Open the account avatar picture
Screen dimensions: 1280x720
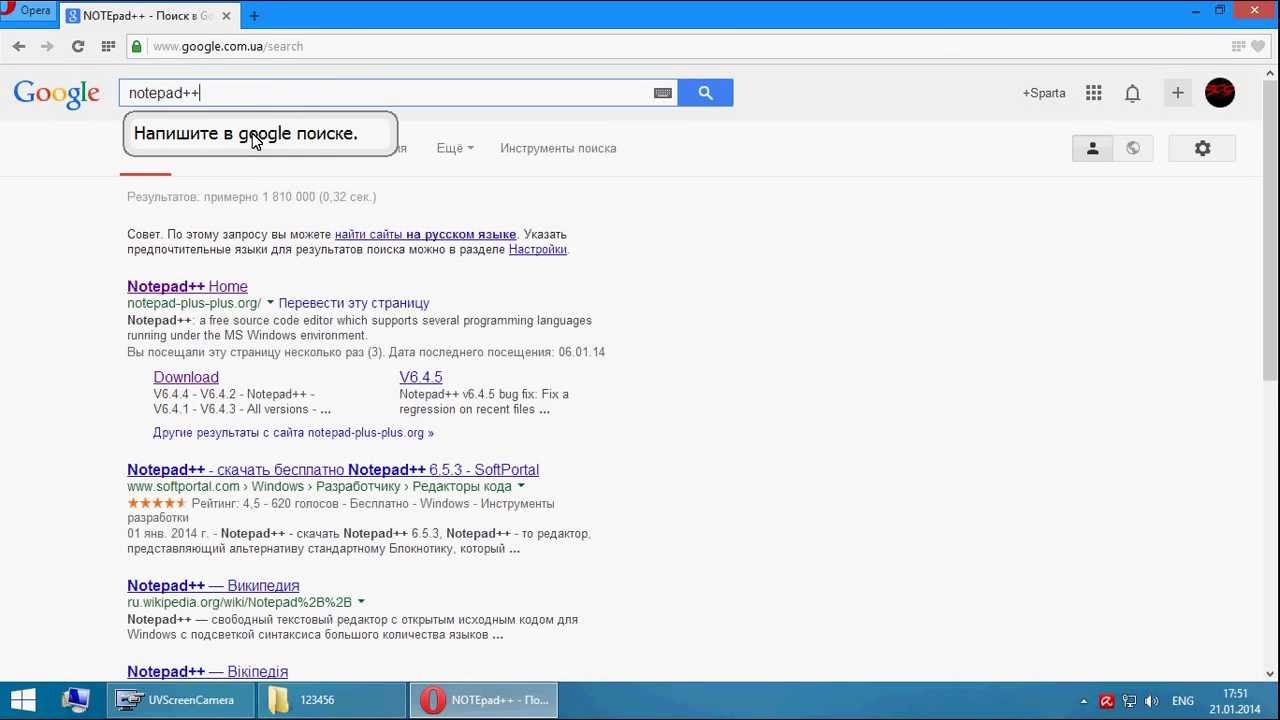1220,93
